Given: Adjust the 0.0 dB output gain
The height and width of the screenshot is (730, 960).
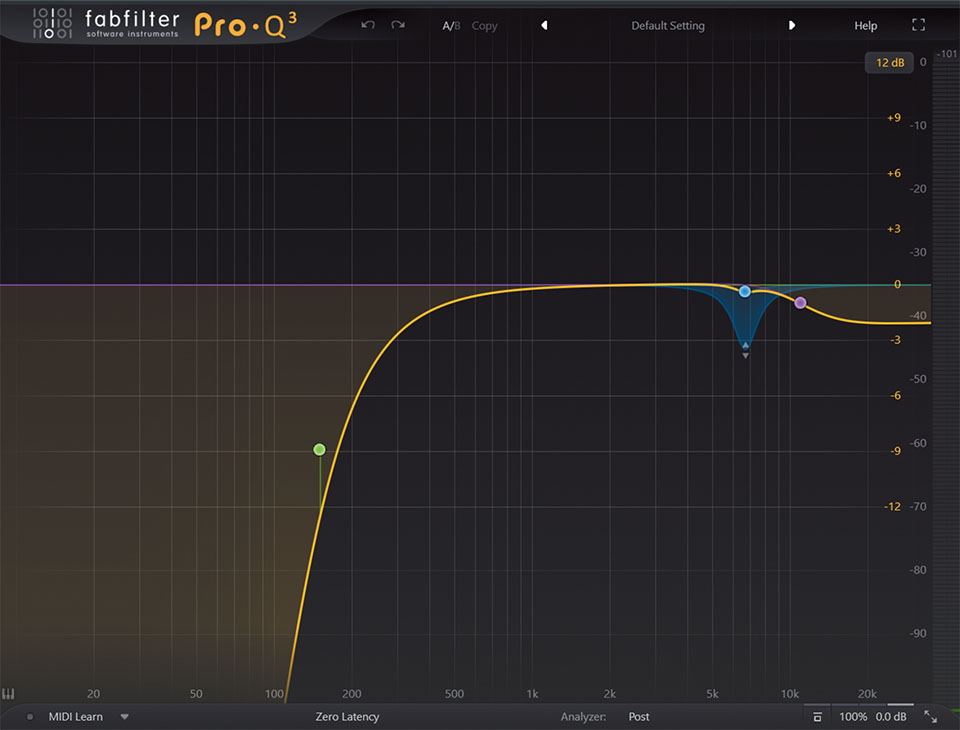Looking at the screenshot, I should [891, 717].
